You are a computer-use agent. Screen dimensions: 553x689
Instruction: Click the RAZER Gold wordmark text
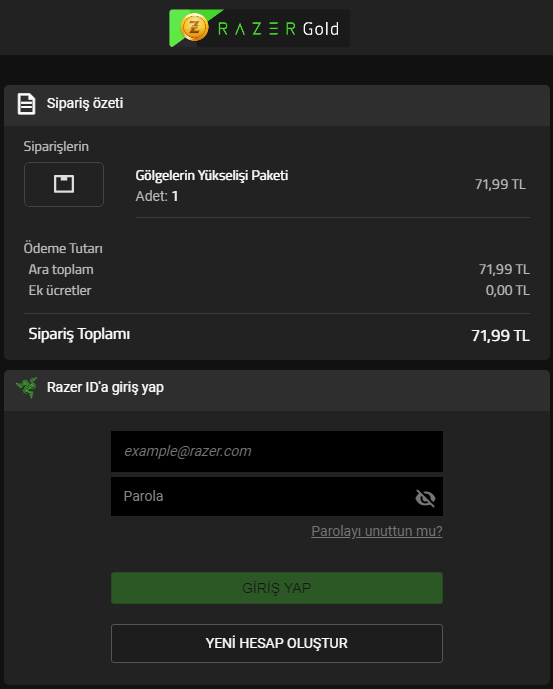[278, 29]
